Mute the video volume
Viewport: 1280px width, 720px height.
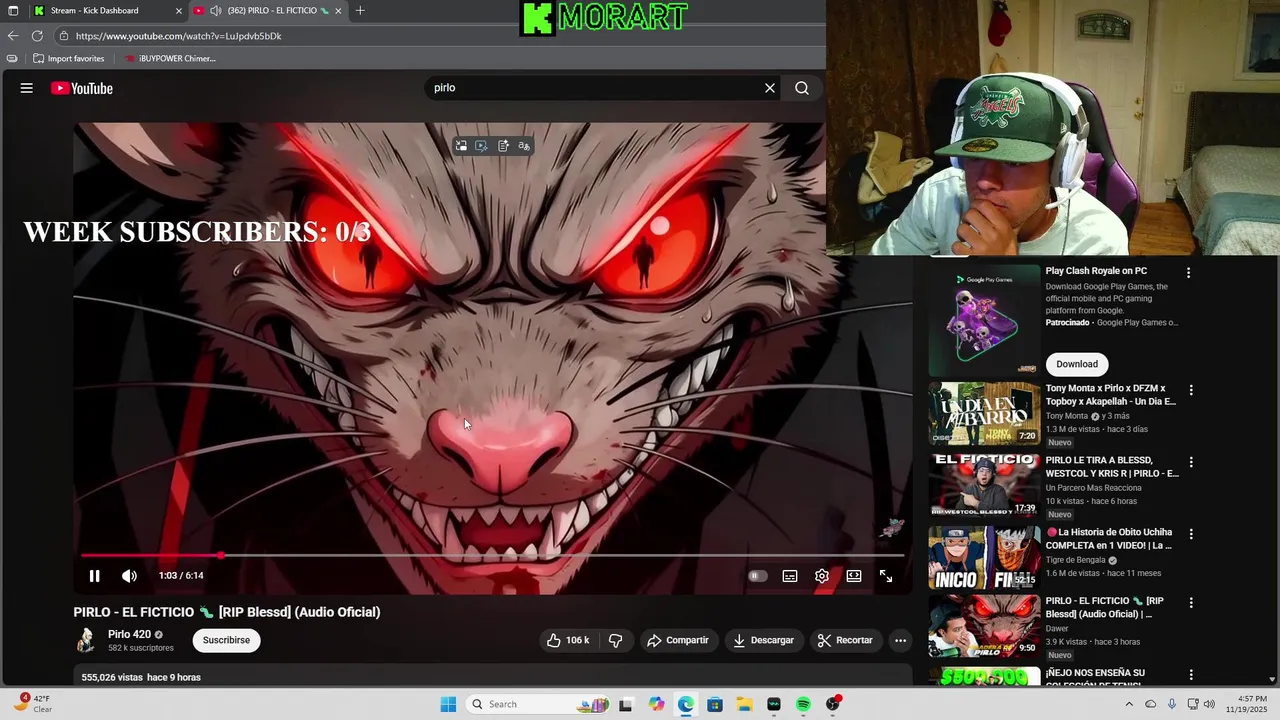point(129,576)
